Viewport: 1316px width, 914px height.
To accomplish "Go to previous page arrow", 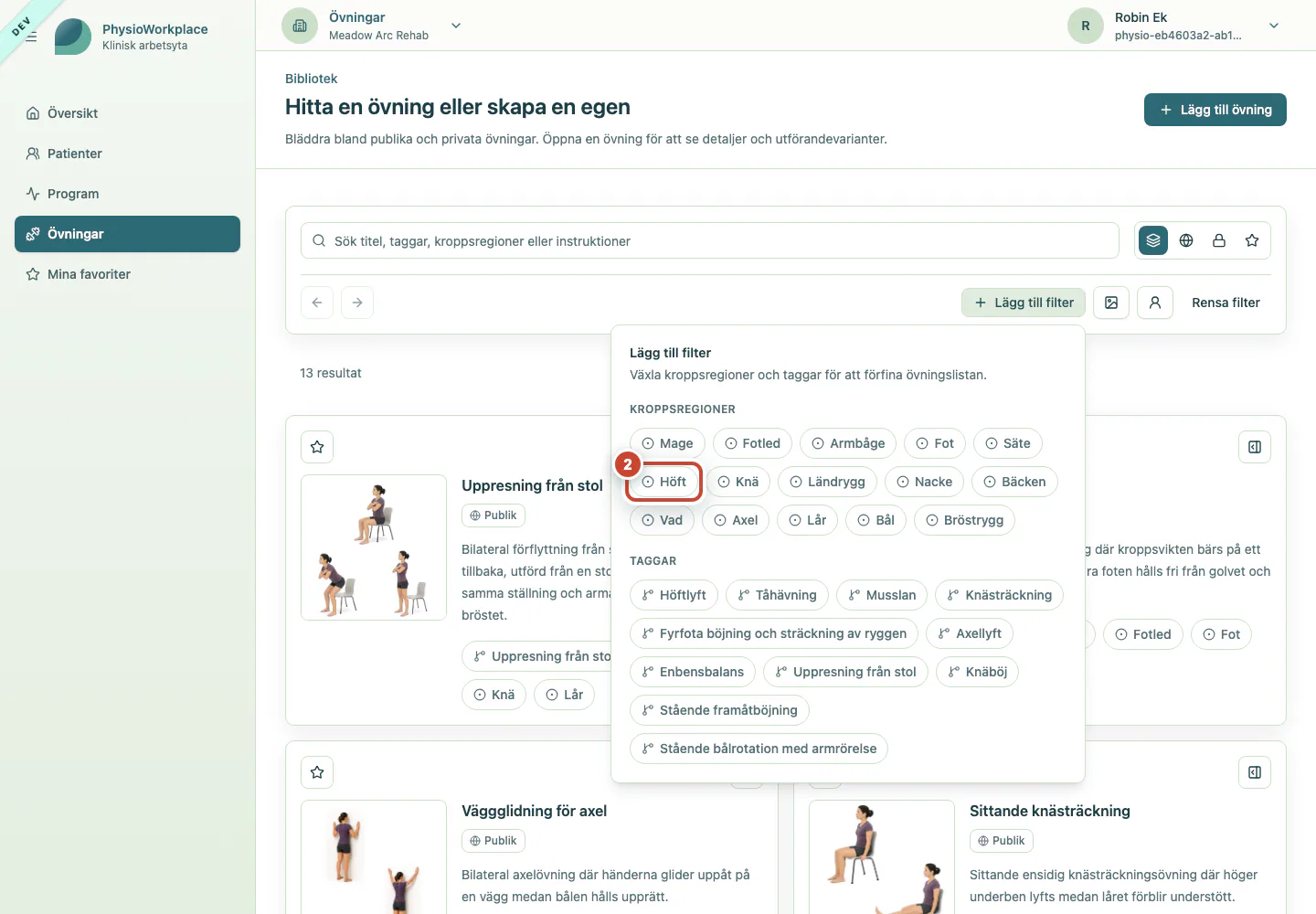I will click(x=317, y=303).
